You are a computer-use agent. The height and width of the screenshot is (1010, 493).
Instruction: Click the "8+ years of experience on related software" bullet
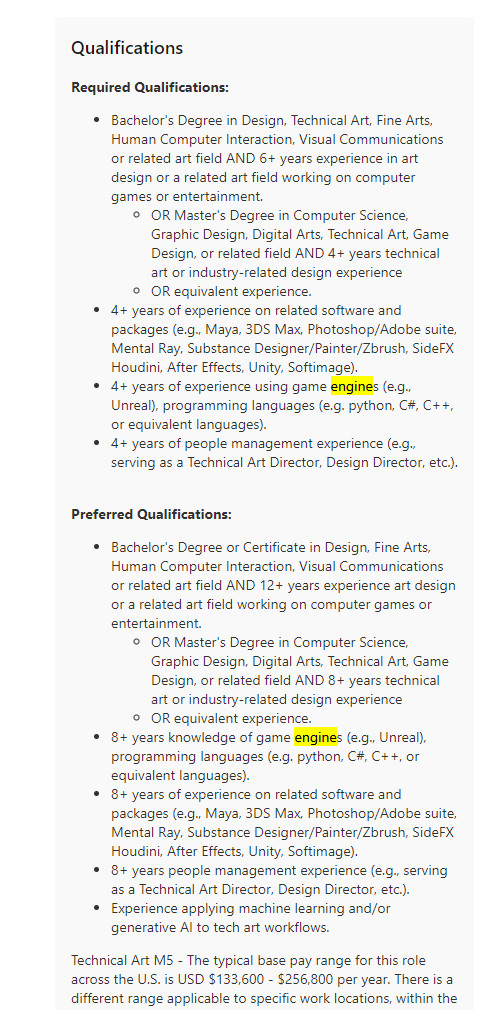click(x=284, y=823)
